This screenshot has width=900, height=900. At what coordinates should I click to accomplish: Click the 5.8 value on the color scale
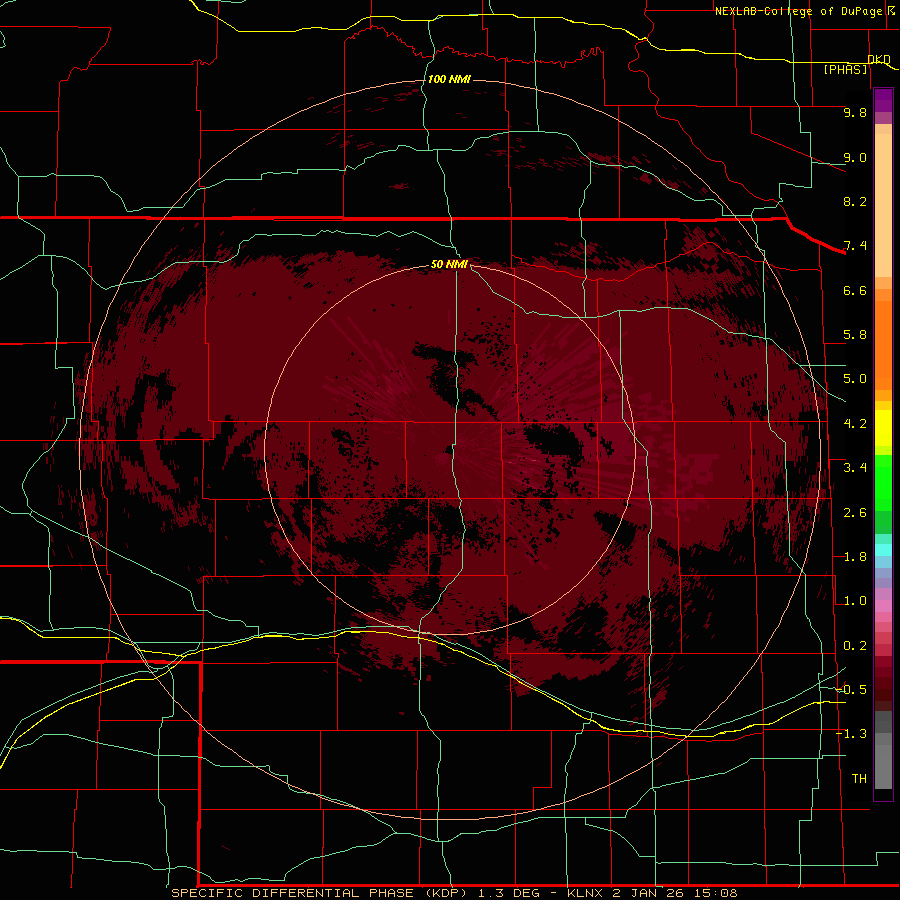[x=855, y=335]
